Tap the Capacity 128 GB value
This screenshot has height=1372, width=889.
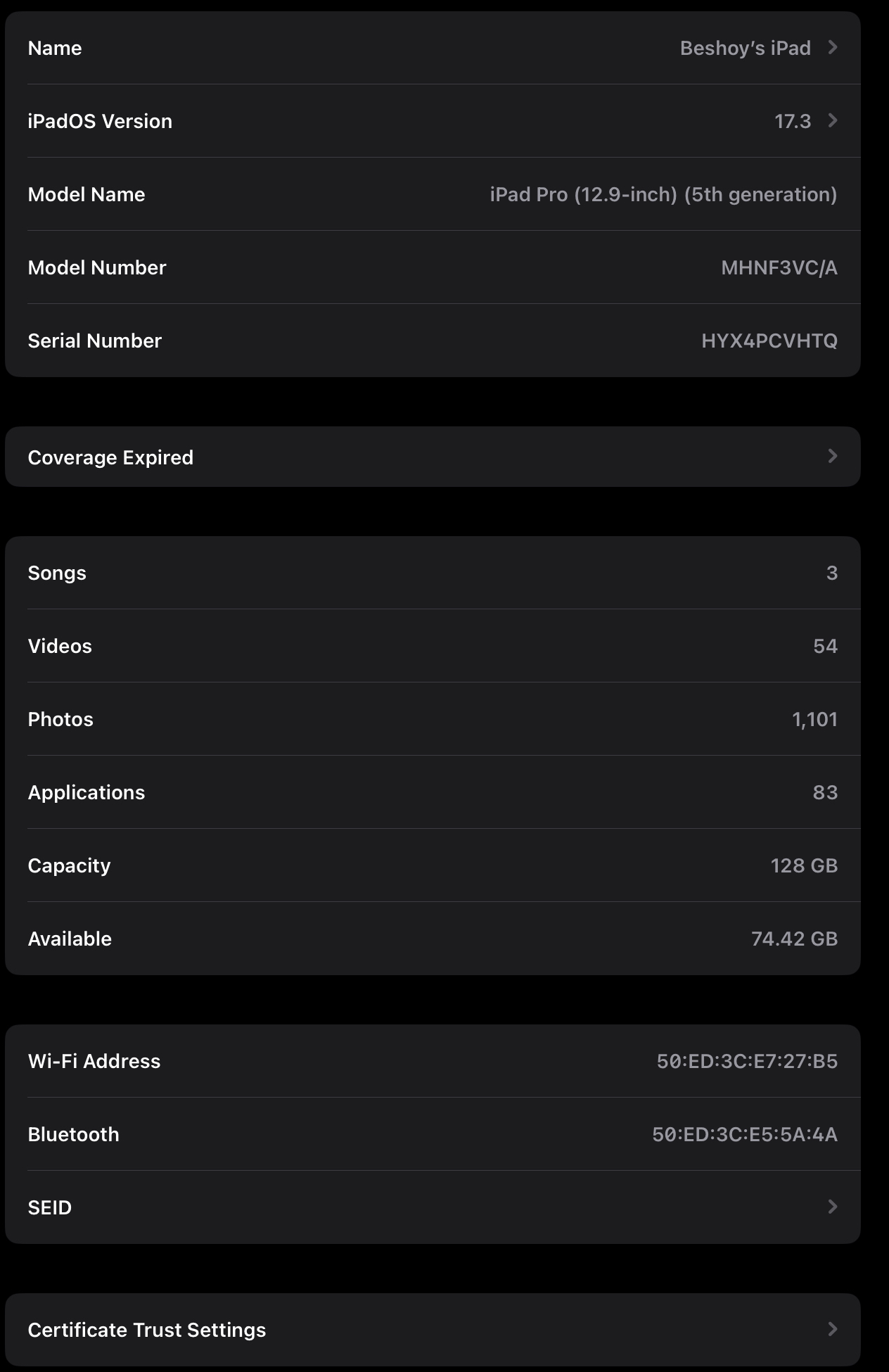click(804, 865)
